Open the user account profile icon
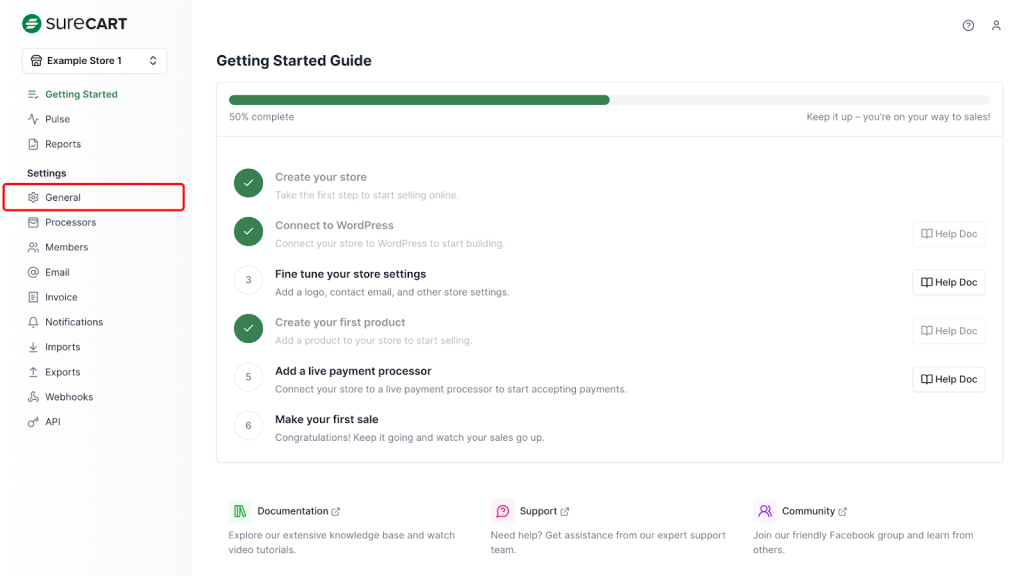 coord(996,26)
